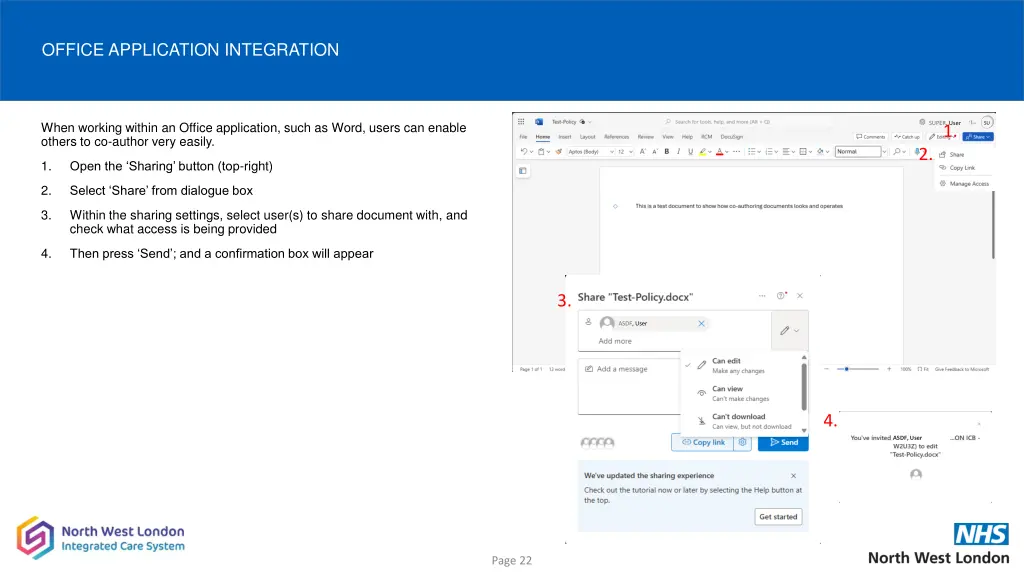Decrease font size with smaller A icon
Screen dimensions: 1024x576
[x=655, y=152]
